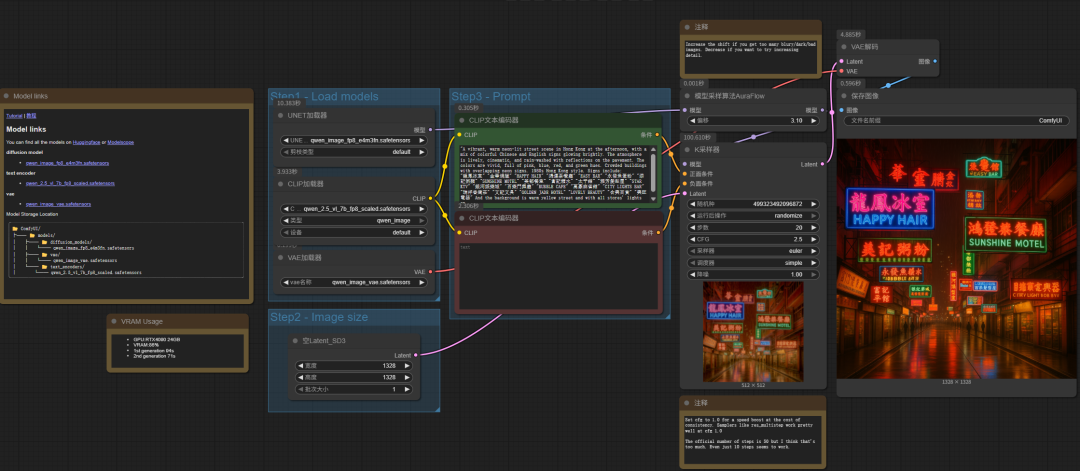Click the green encoder's 条件 output socket
The width and height of the screenshot is (1080, 471).
(657, 135)
